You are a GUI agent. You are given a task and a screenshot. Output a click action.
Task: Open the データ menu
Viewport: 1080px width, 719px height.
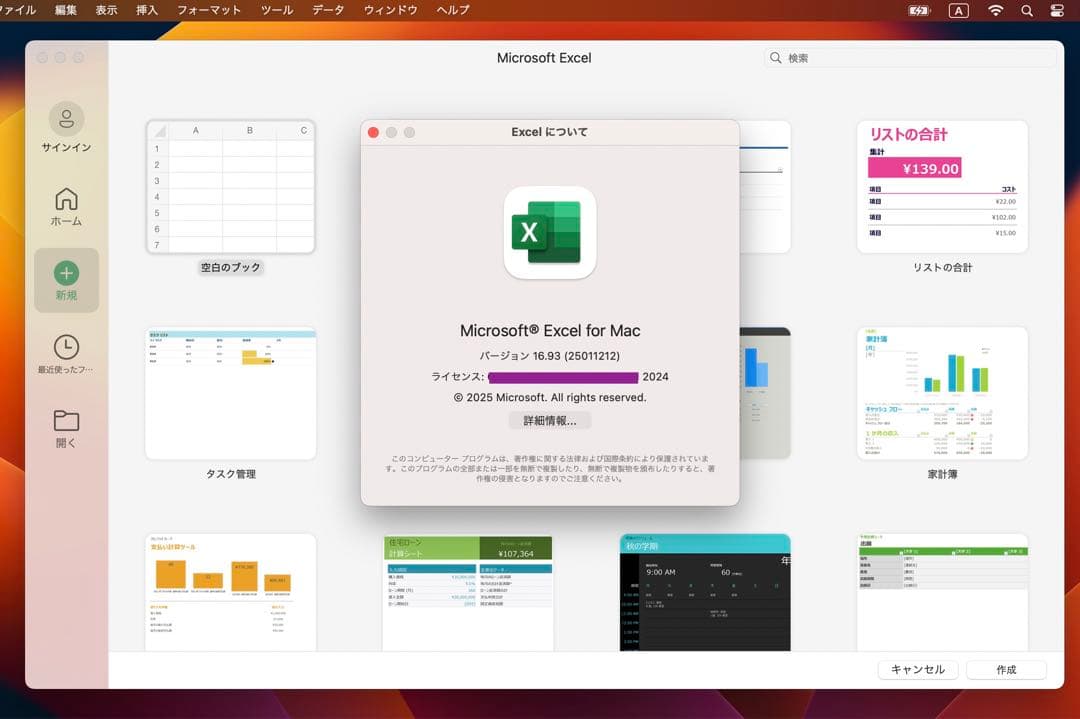click(328, 10)
